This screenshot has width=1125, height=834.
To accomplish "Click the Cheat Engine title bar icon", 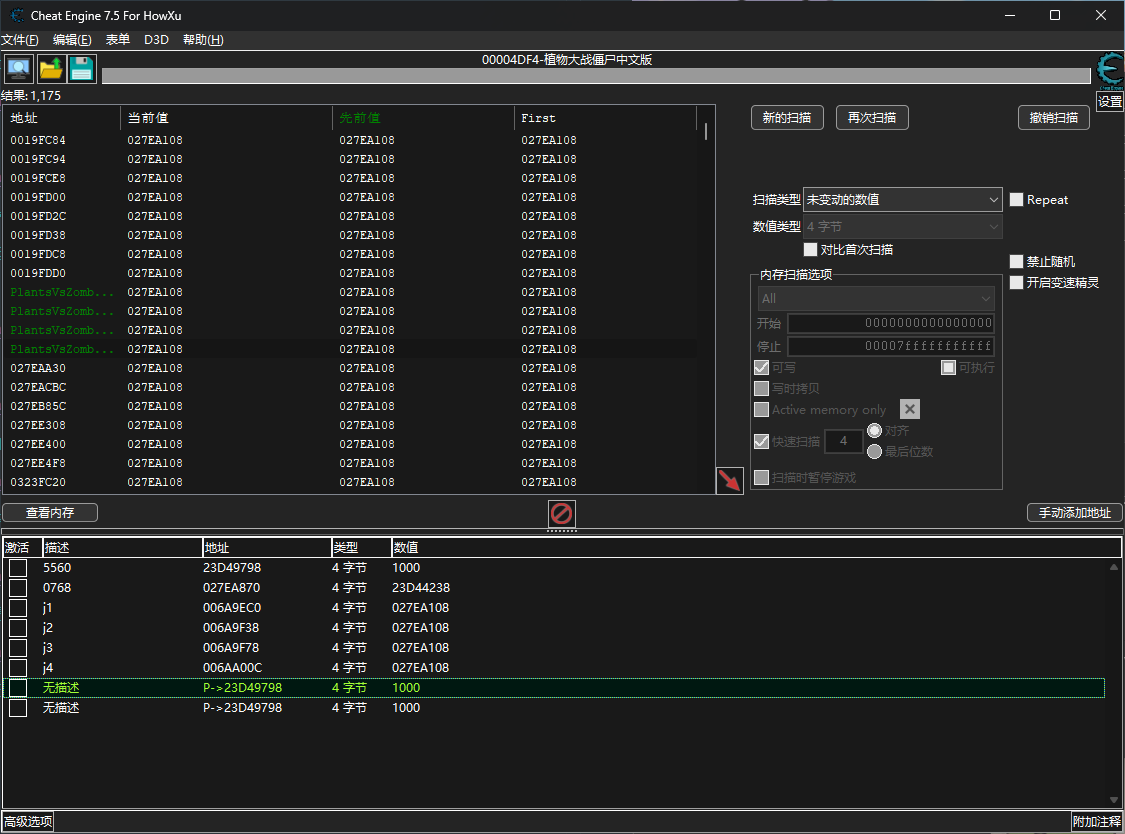I will (16, 15).
